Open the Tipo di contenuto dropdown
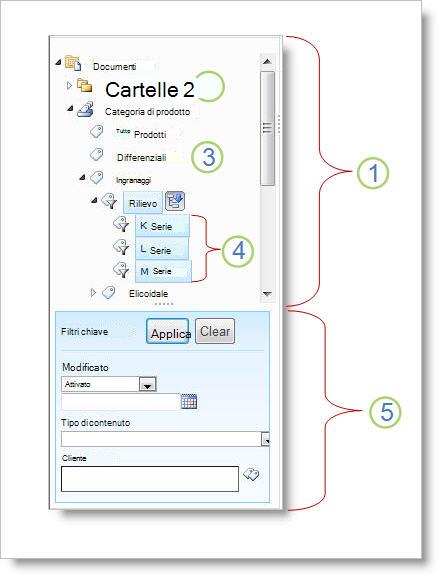Screen dimensions: 438x575 [266, 439]
